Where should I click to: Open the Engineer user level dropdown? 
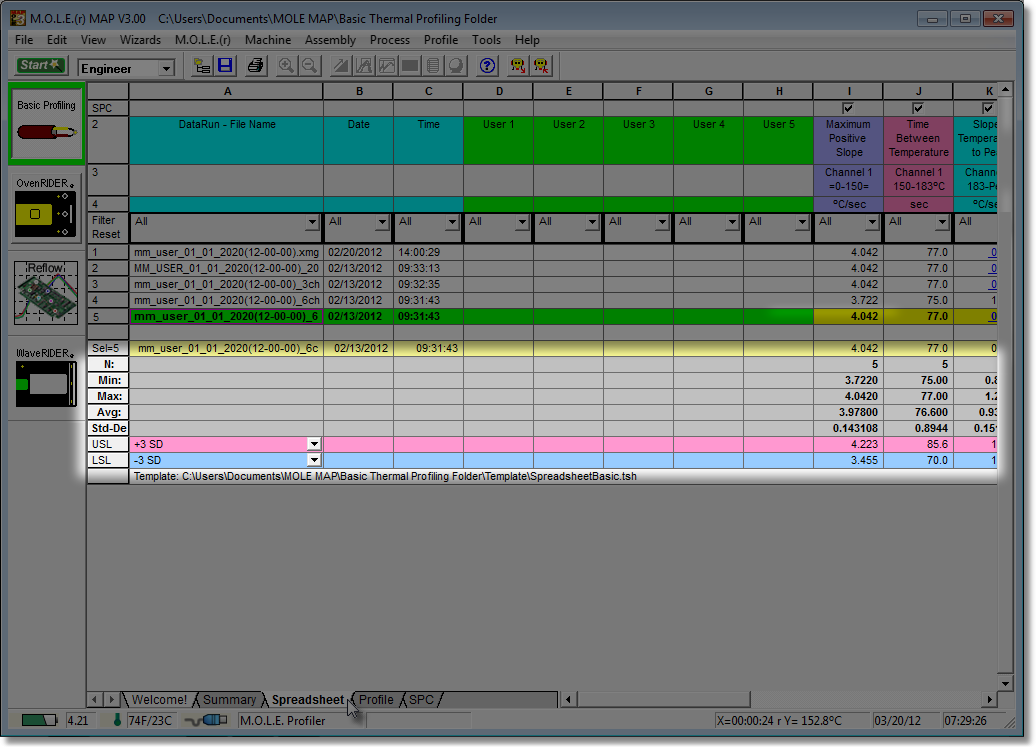166,68
